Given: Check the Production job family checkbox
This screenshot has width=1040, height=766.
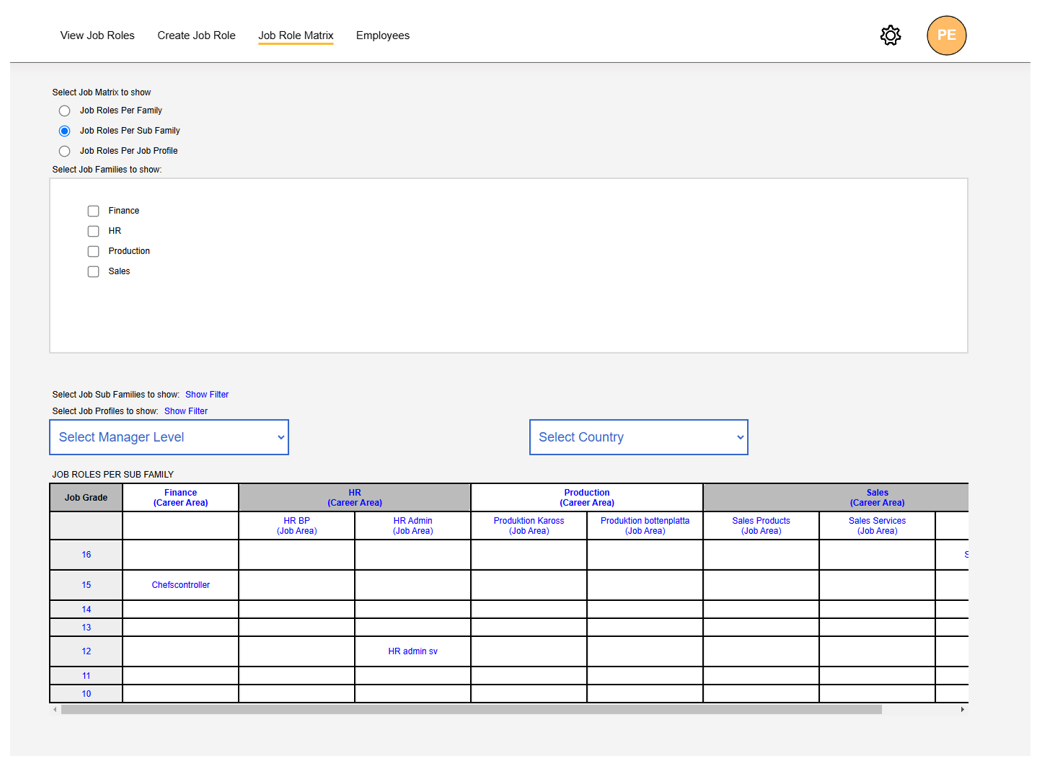Looking at the screenshot, I should pyautogui.click(x=93, y=251).
